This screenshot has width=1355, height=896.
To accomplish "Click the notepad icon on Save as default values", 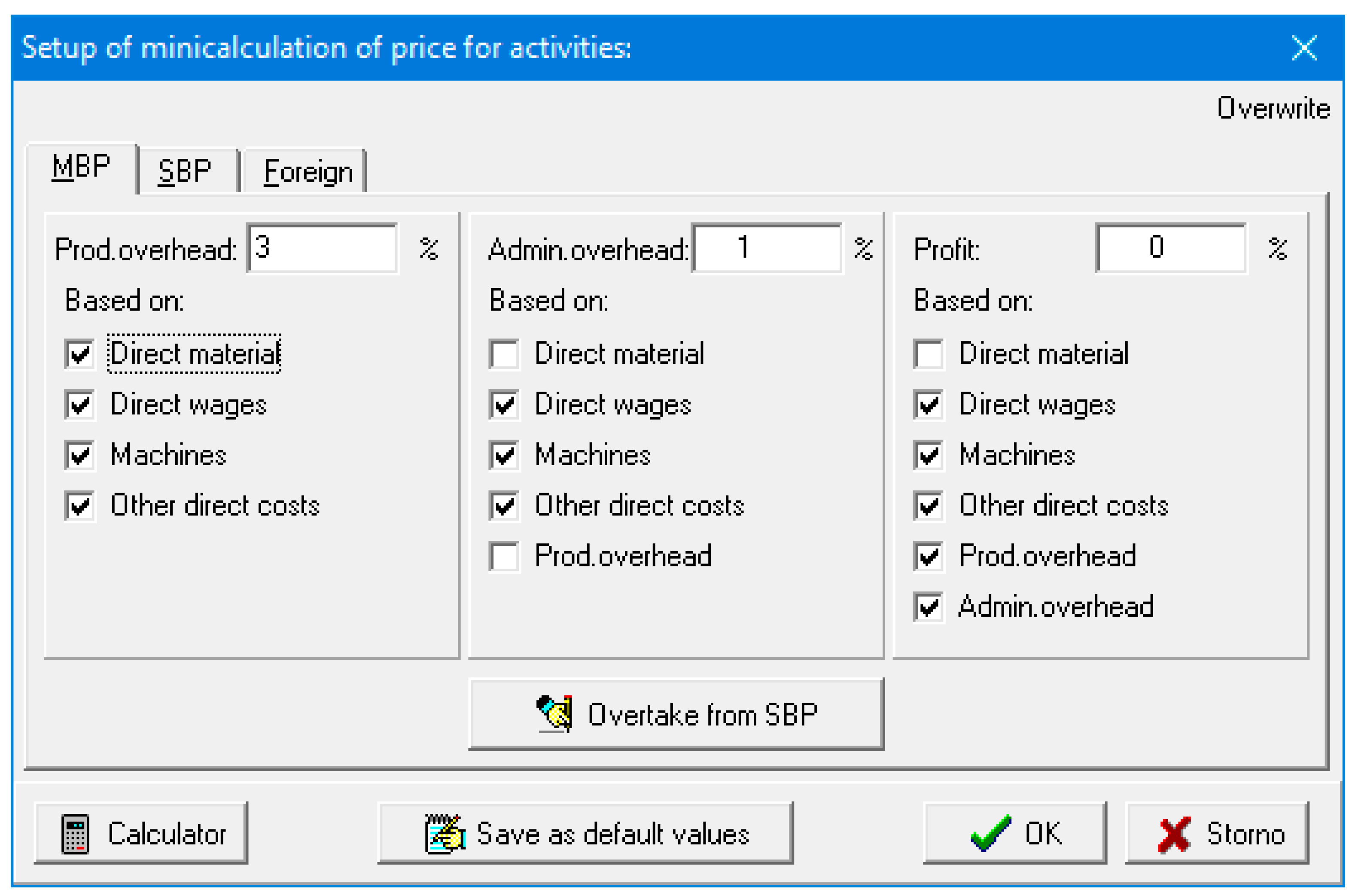I will 445,834.
